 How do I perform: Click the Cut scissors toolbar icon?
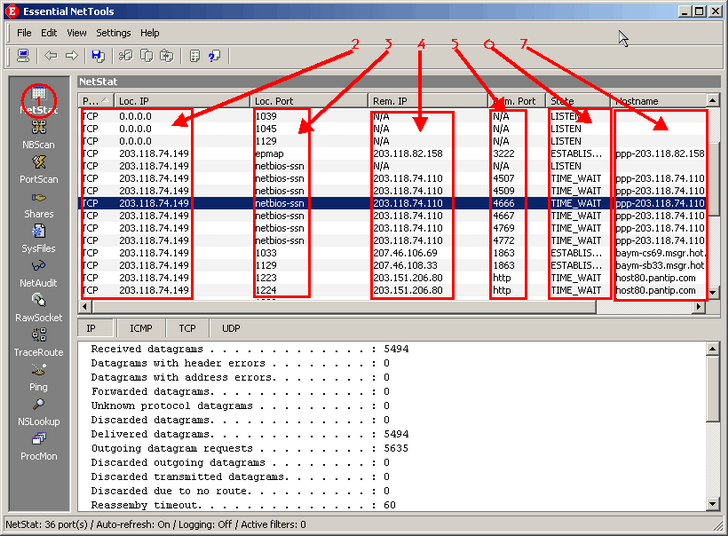pos(125,56)
